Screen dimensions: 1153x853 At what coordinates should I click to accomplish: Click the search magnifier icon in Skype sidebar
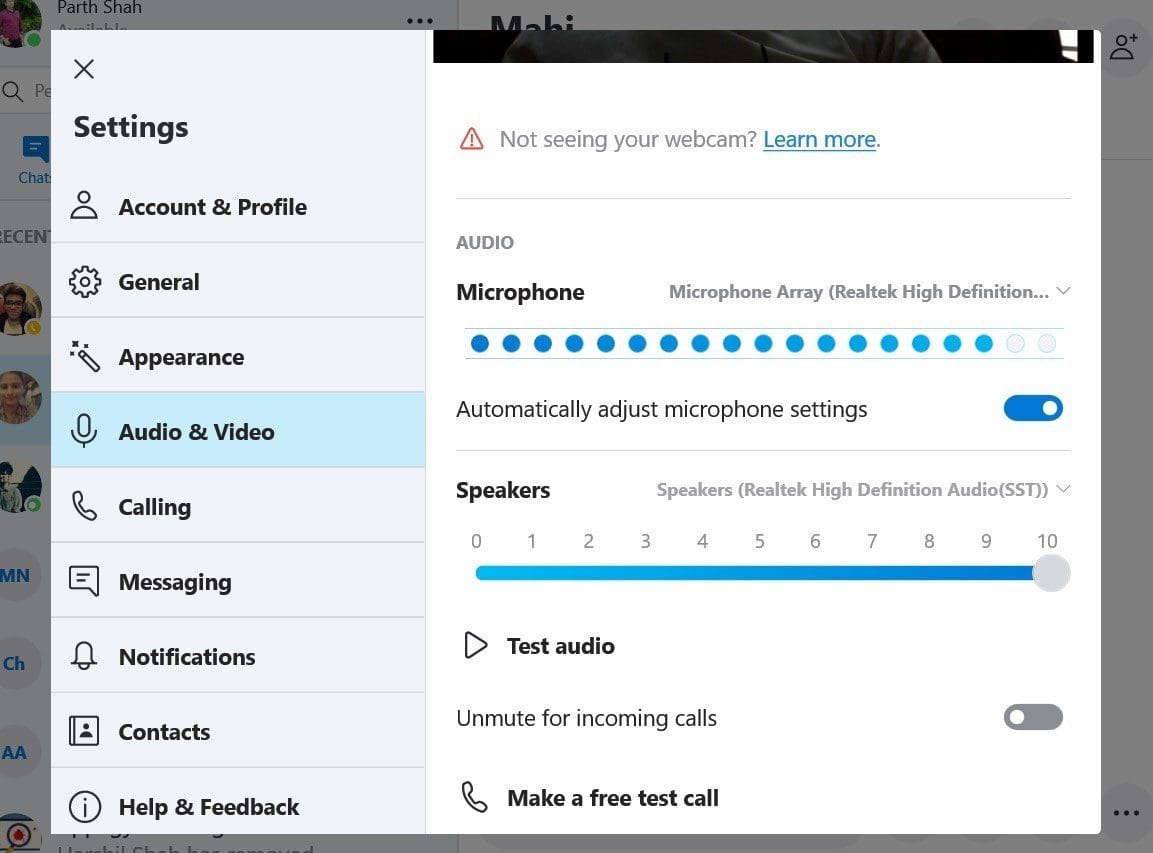pyautogui.click(x=13, y=91)
